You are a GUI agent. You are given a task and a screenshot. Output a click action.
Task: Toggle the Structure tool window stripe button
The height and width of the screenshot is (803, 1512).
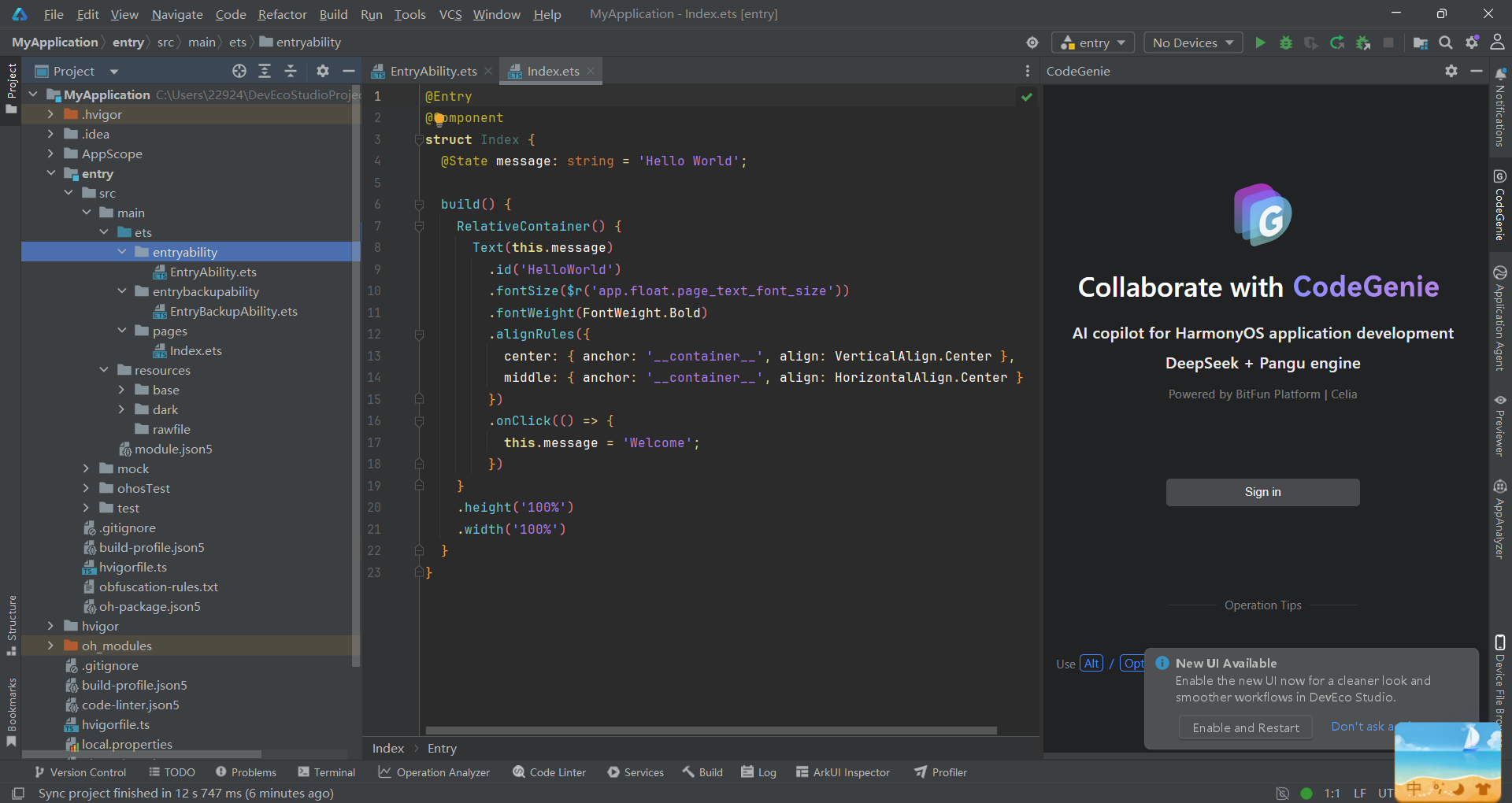[x=11, y=625]
